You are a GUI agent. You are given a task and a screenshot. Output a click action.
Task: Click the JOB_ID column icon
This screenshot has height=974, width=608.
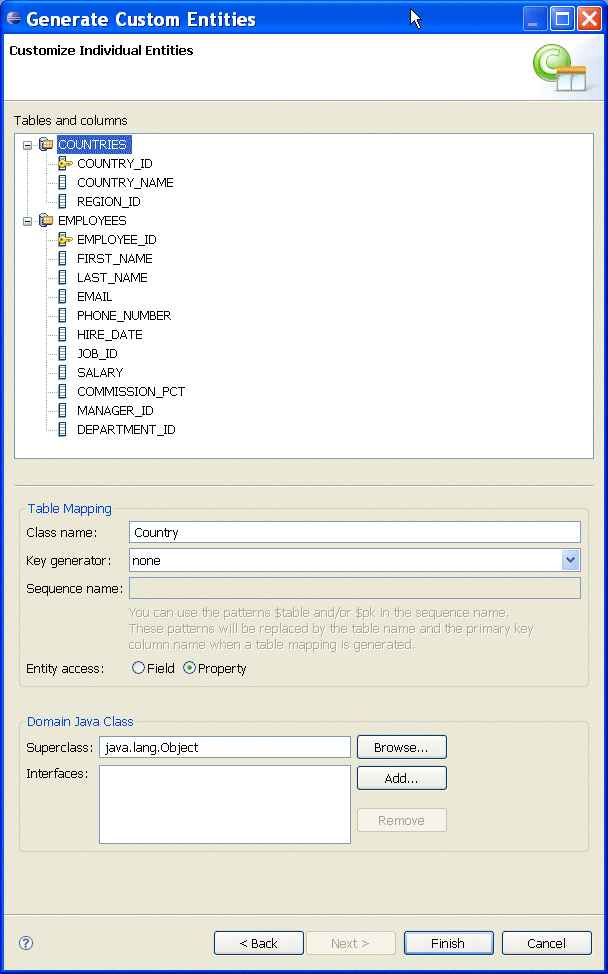(62, 353)
